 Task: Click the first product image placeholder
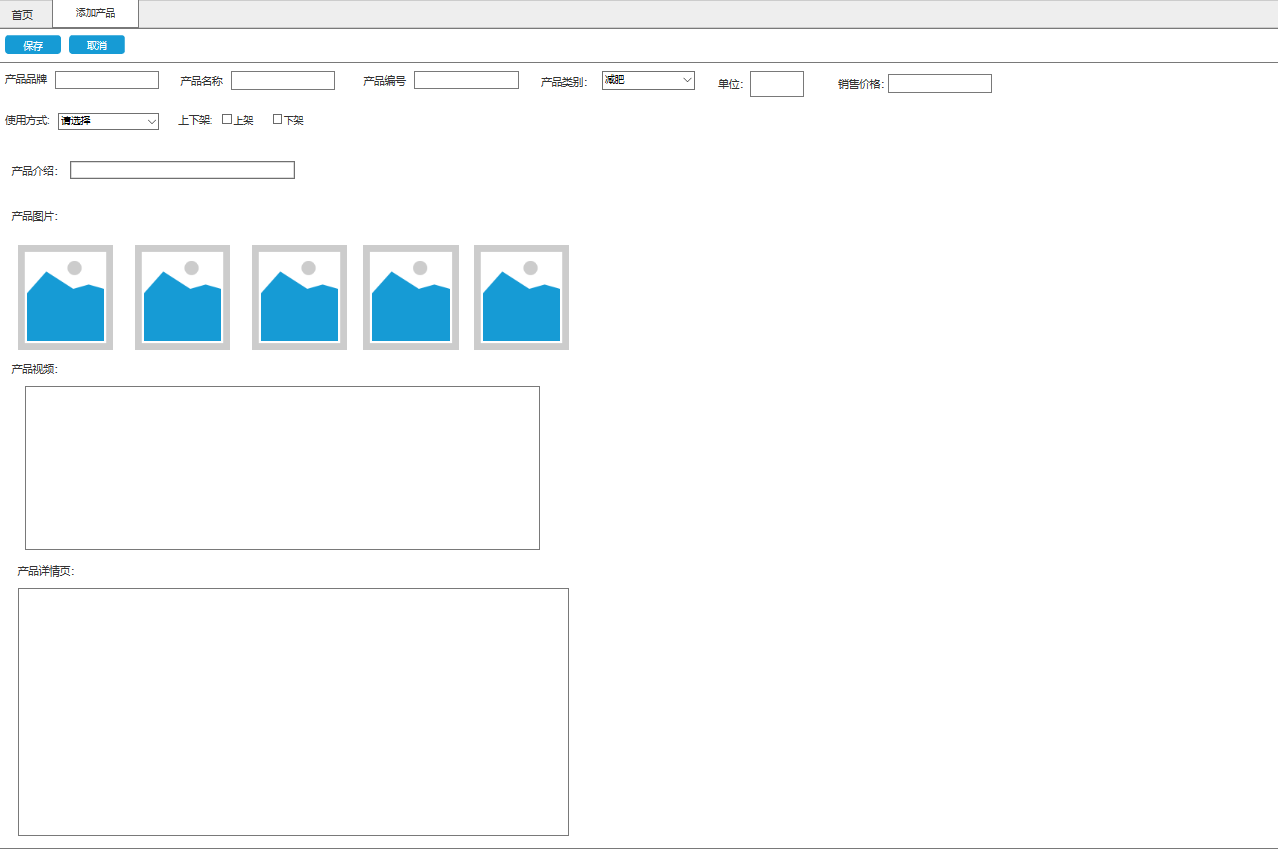[x=65, y=298]
